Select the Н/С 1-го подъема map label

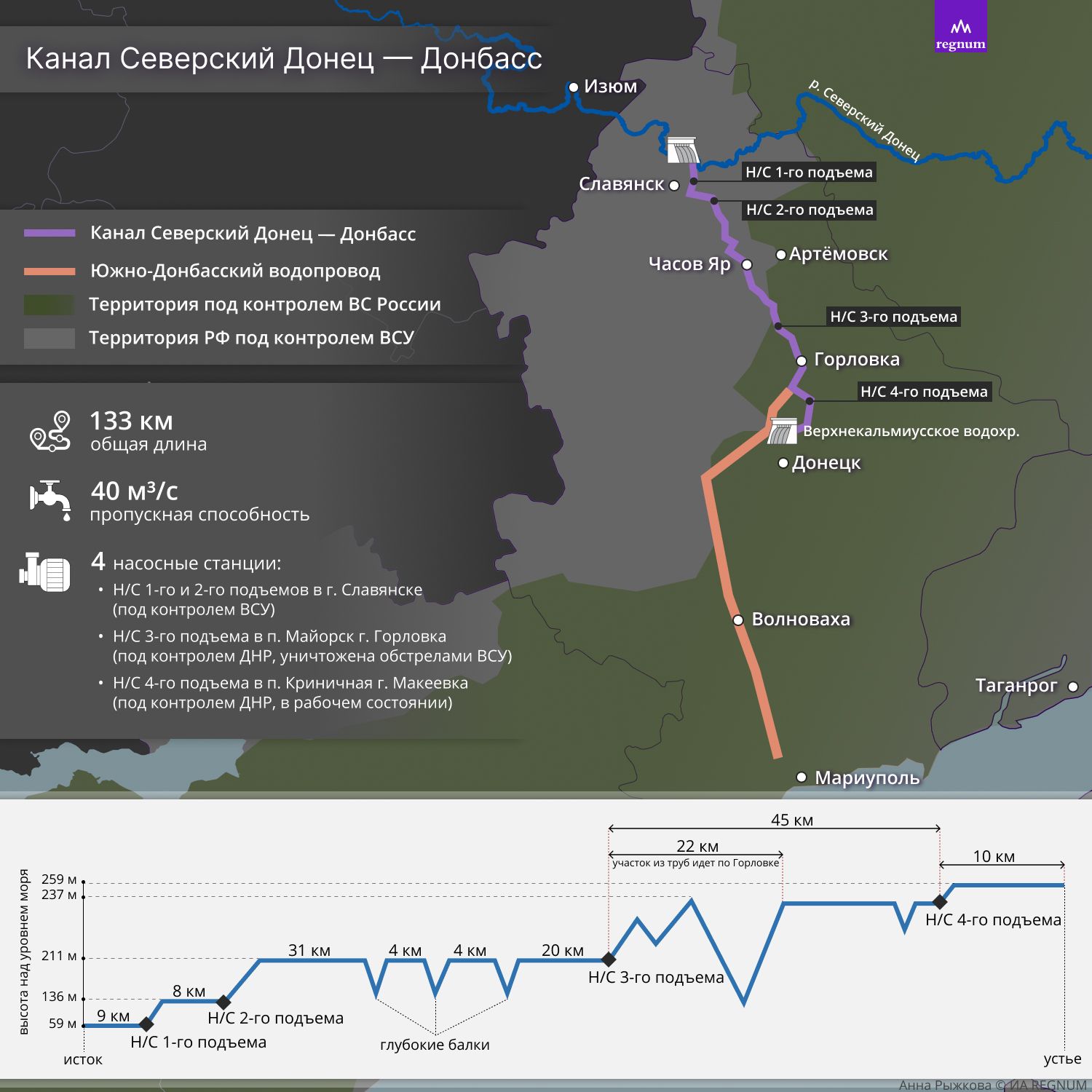pos(808,173)
